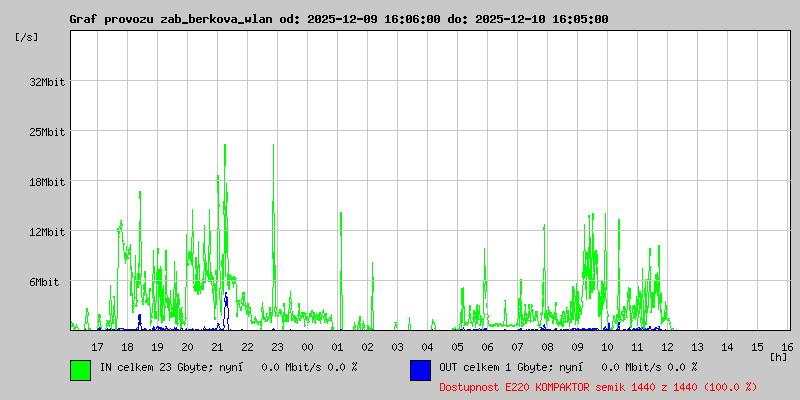Click the IN celkem 23 Gbyte legend text
Viewport: 800px width, 400px height.
(228, 367)
